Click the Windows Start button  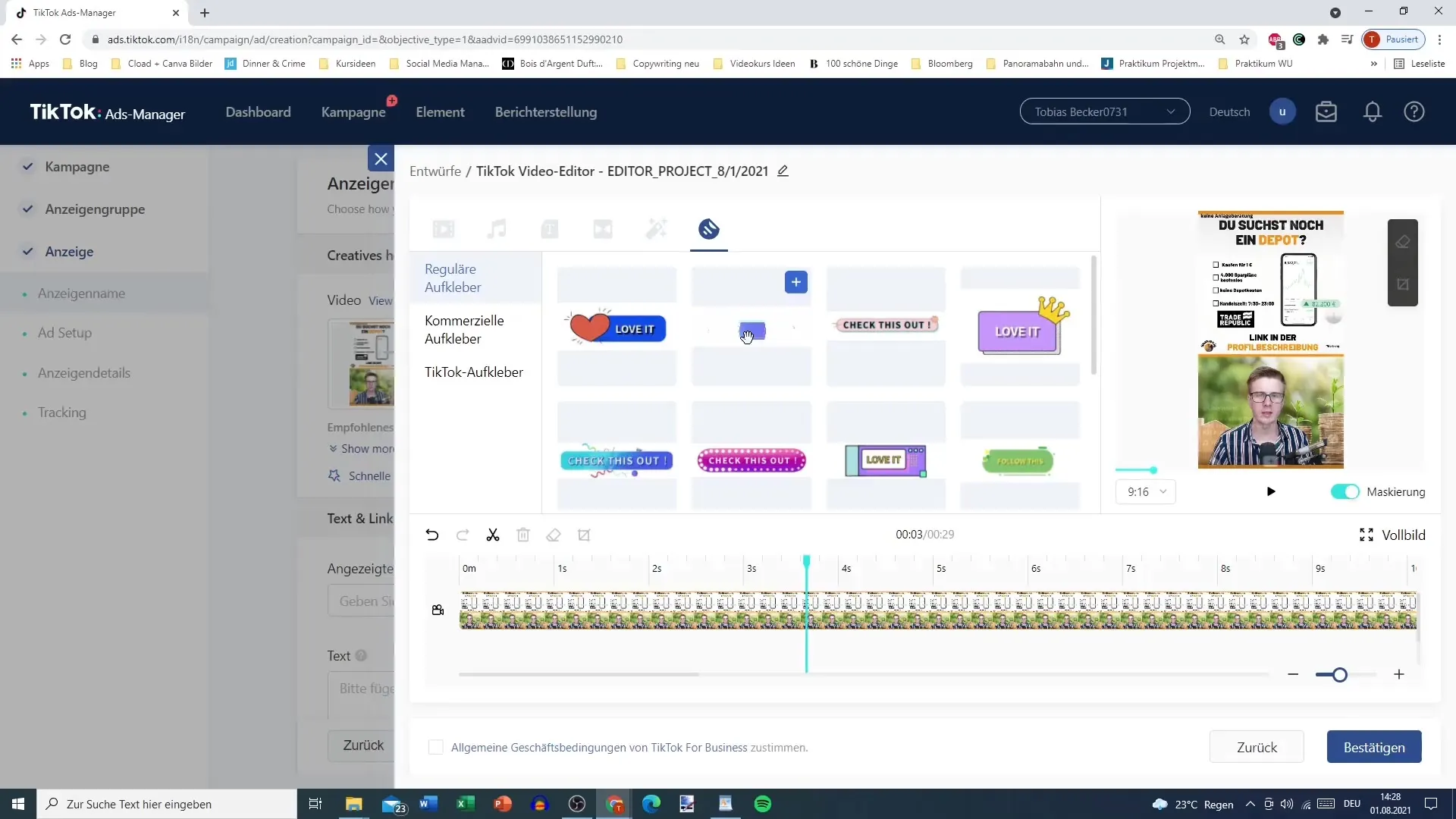[x=18, y=804]
